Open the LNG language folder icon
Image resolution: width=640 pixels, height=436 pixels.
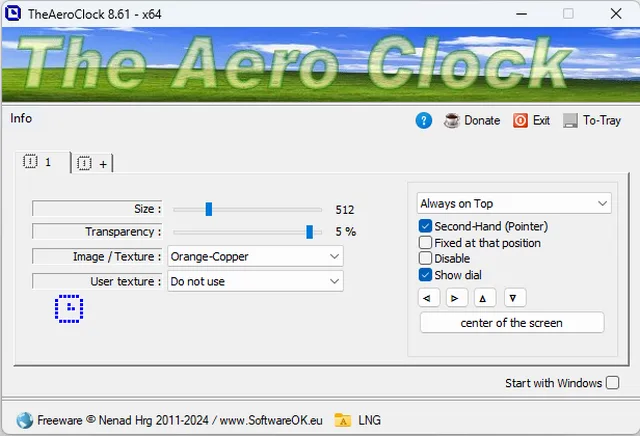click(342, 420)
